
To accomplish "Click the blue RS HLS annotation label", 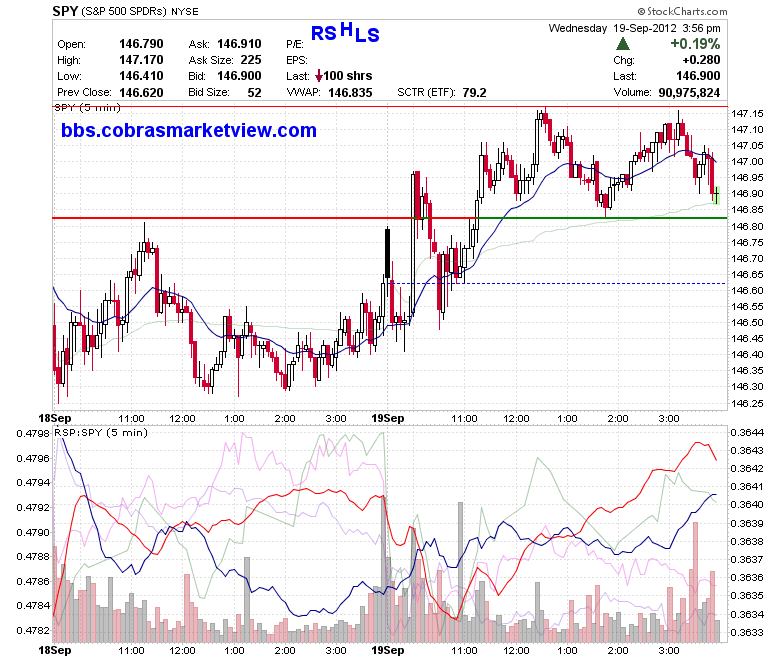I will (x=345, y=32).
